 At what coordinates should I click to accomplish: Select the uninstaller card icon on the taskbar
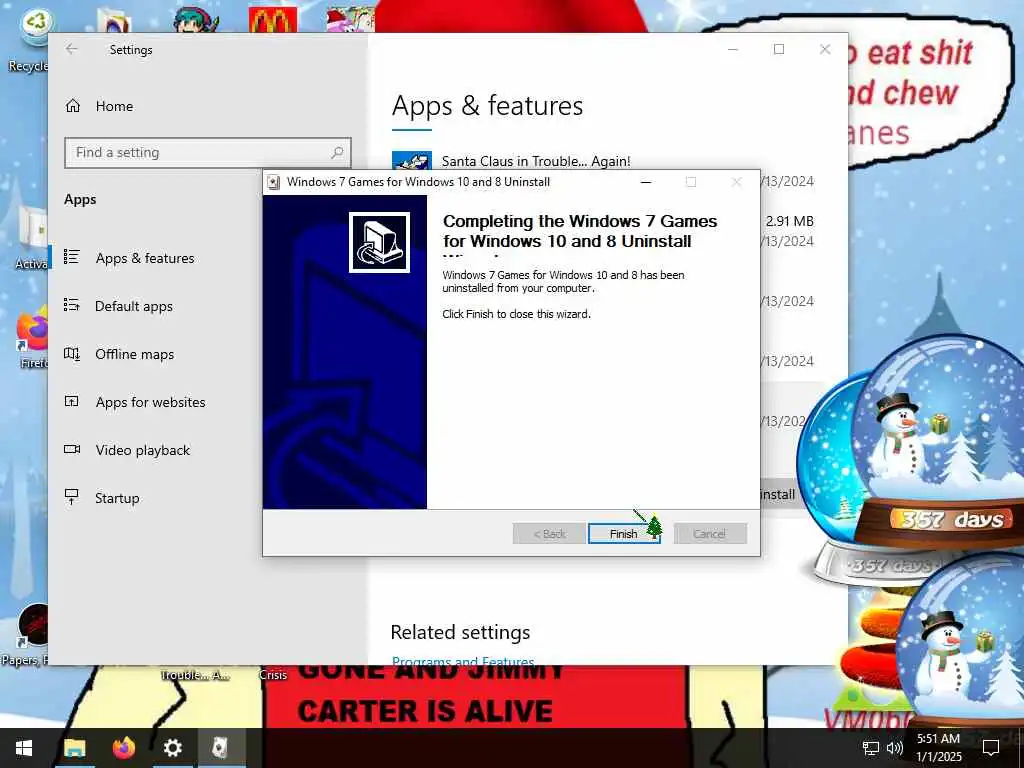tap(221, 748)
